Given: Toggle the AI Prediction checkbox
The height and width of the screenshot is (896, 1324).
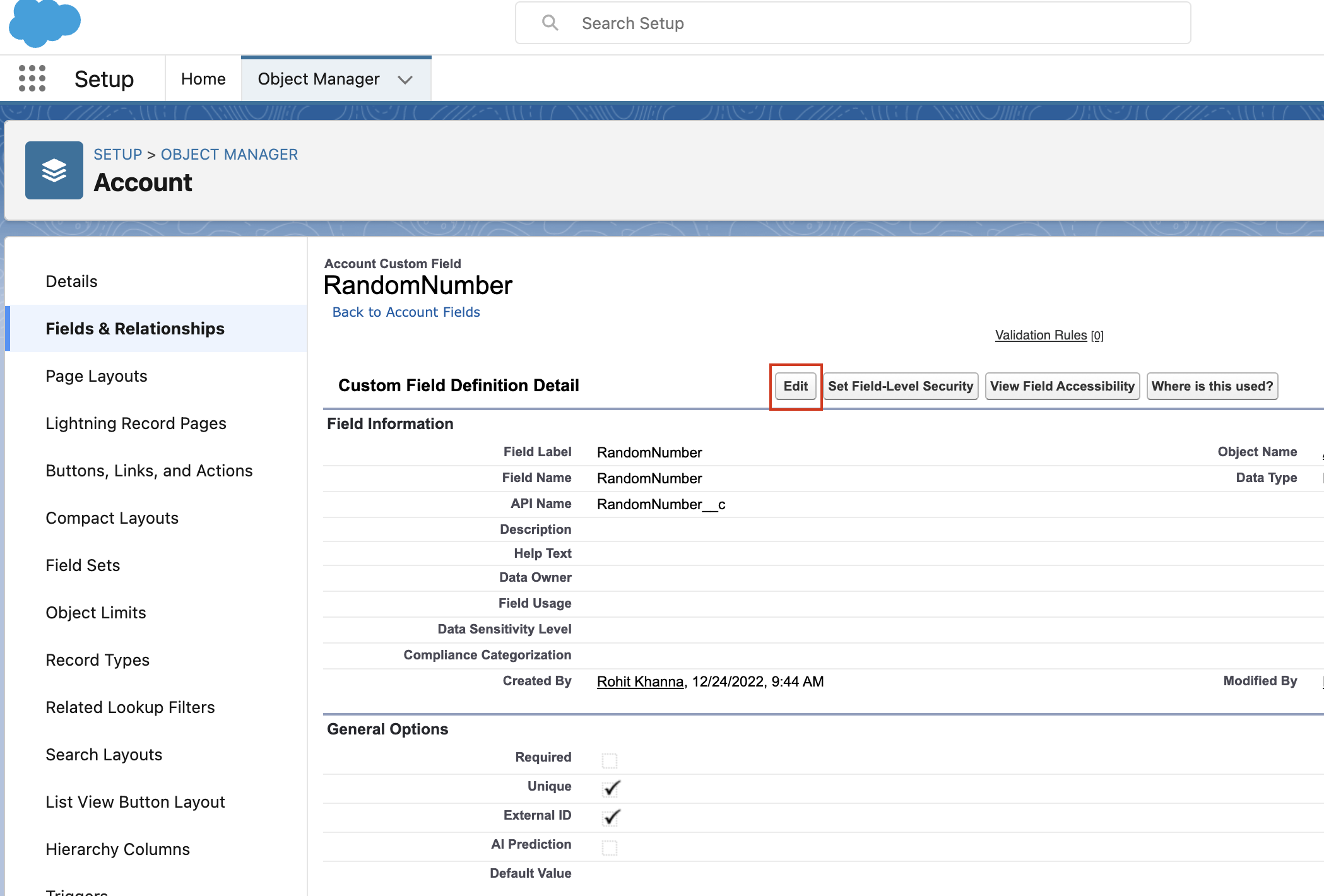Looking at the screenshot, I should (610, 847).
